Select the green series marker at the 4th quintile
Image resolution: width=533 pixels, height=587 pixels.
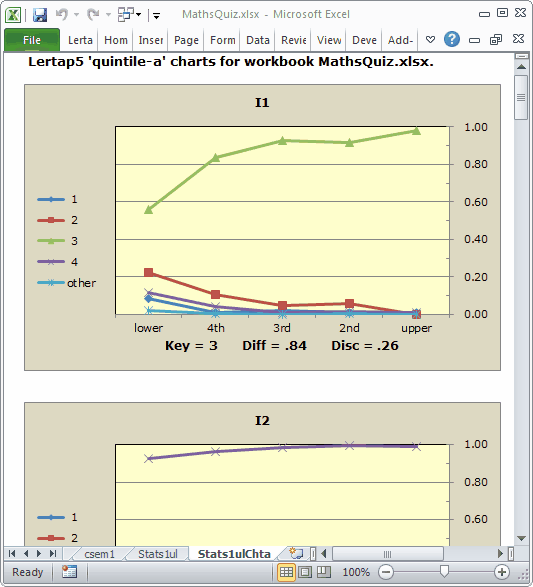coord(216,158)
